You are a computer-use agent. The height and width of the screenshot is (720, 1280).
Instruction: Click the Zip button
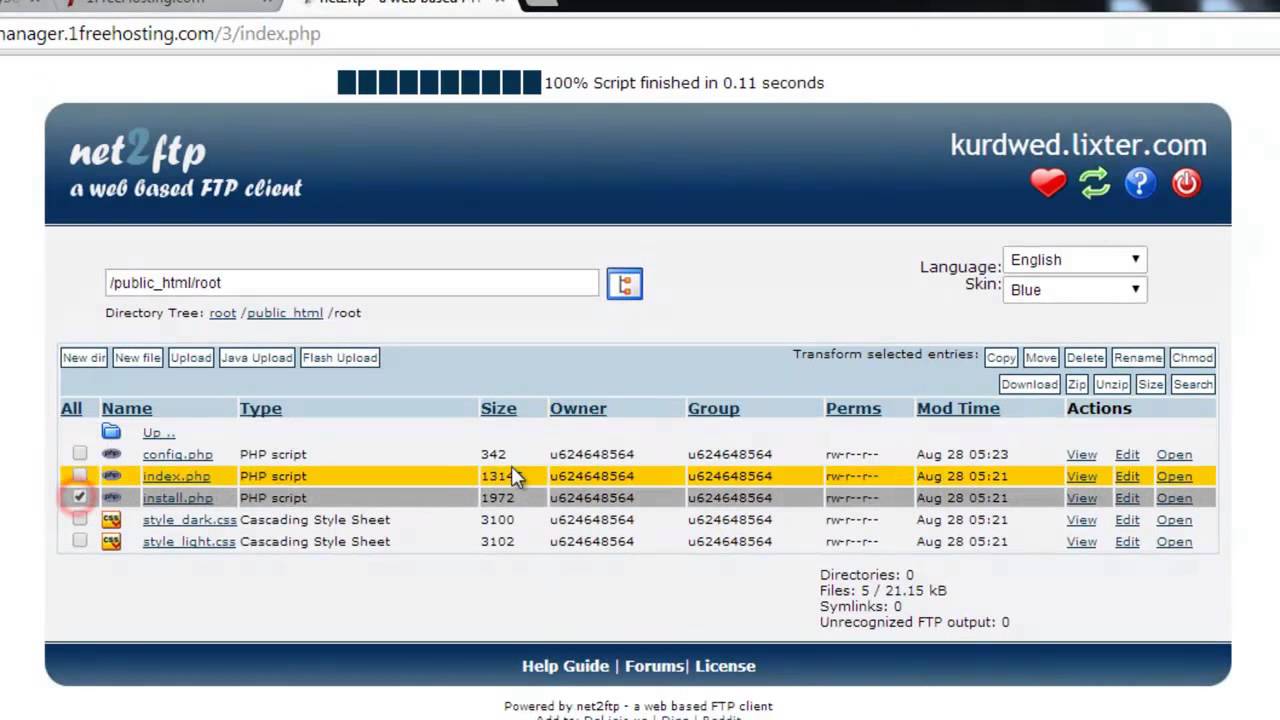click(1076, 385)
